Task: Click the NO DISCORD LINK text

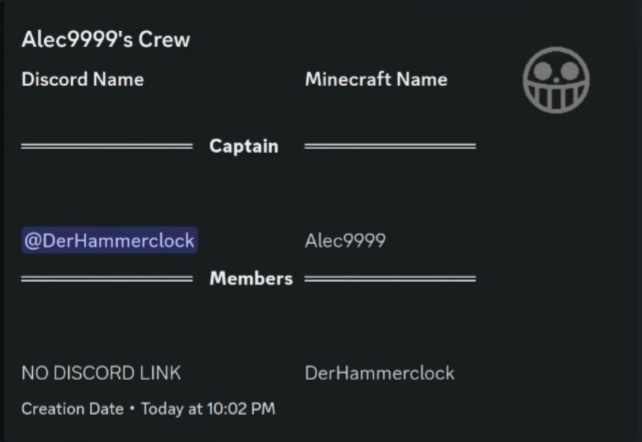Action: pyautogui.click(x=101, y=373)
